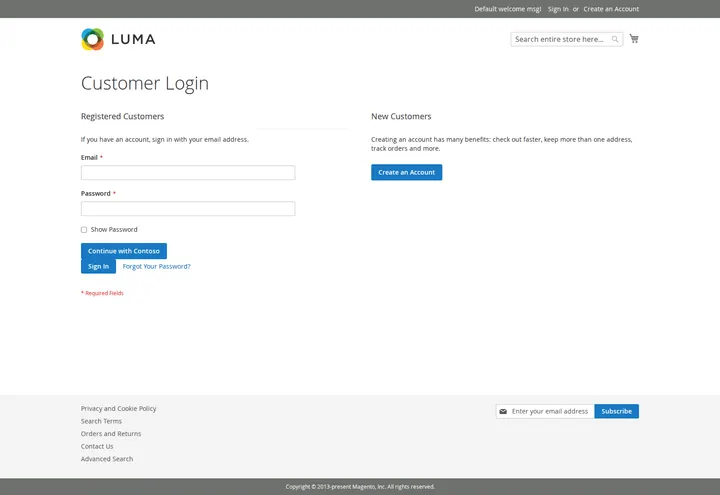Open Create an Account header link

(x=611, y=9)
